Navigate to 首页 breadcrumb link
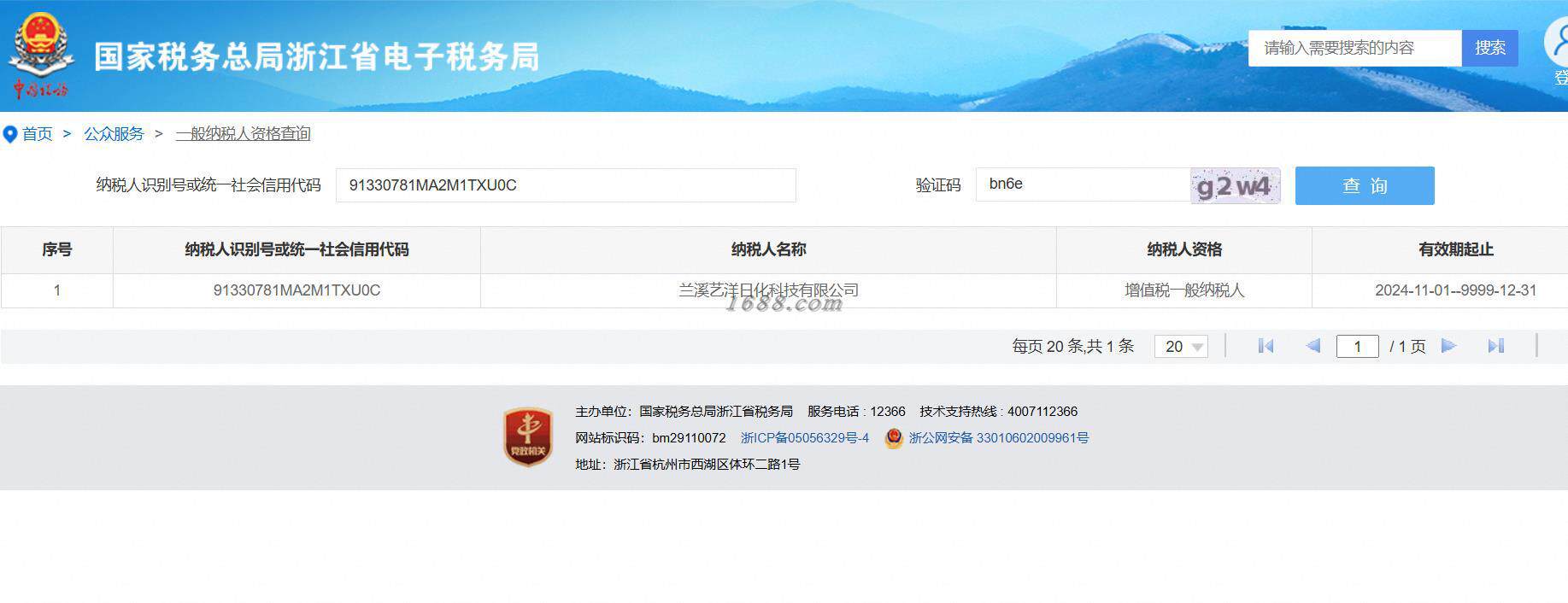Image resolution: width=1568 pixels, height=603 pixels. pyautogui.click(x=37, y=134)
